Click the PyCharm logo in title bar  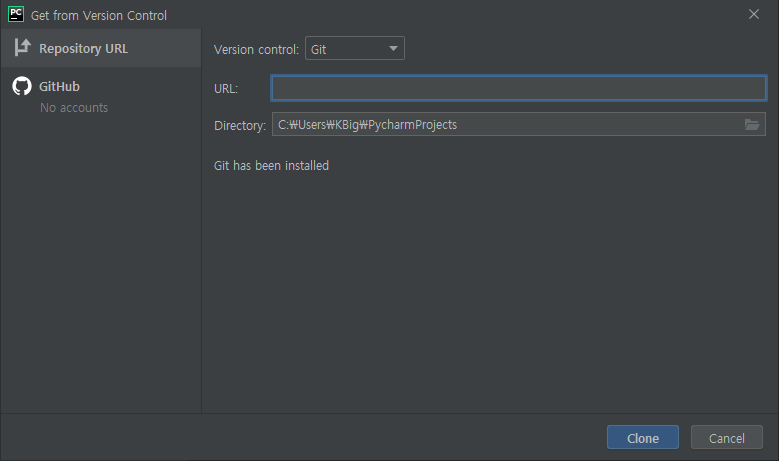pyautogui.click(x=16, y=14)
